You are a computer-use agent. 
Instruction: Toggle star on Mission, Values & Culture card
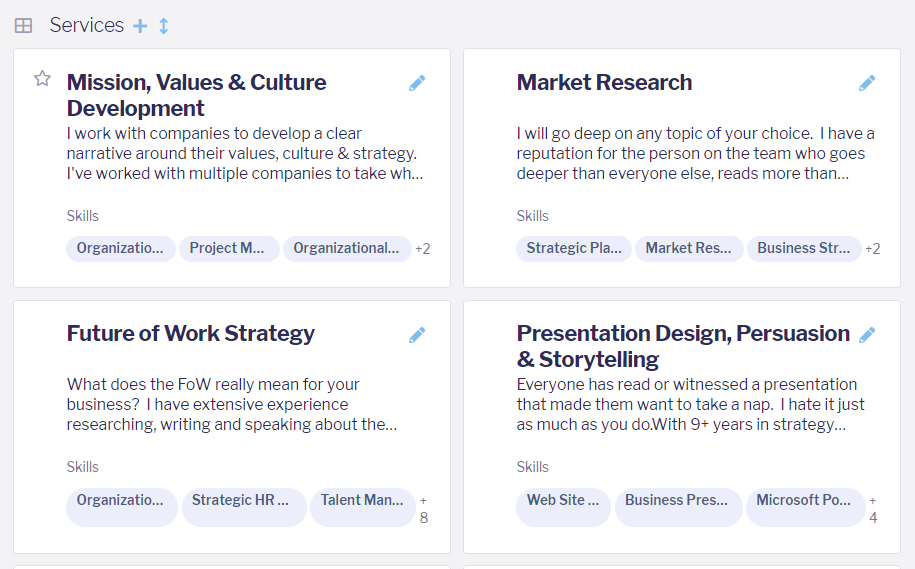tap(42, 79)
